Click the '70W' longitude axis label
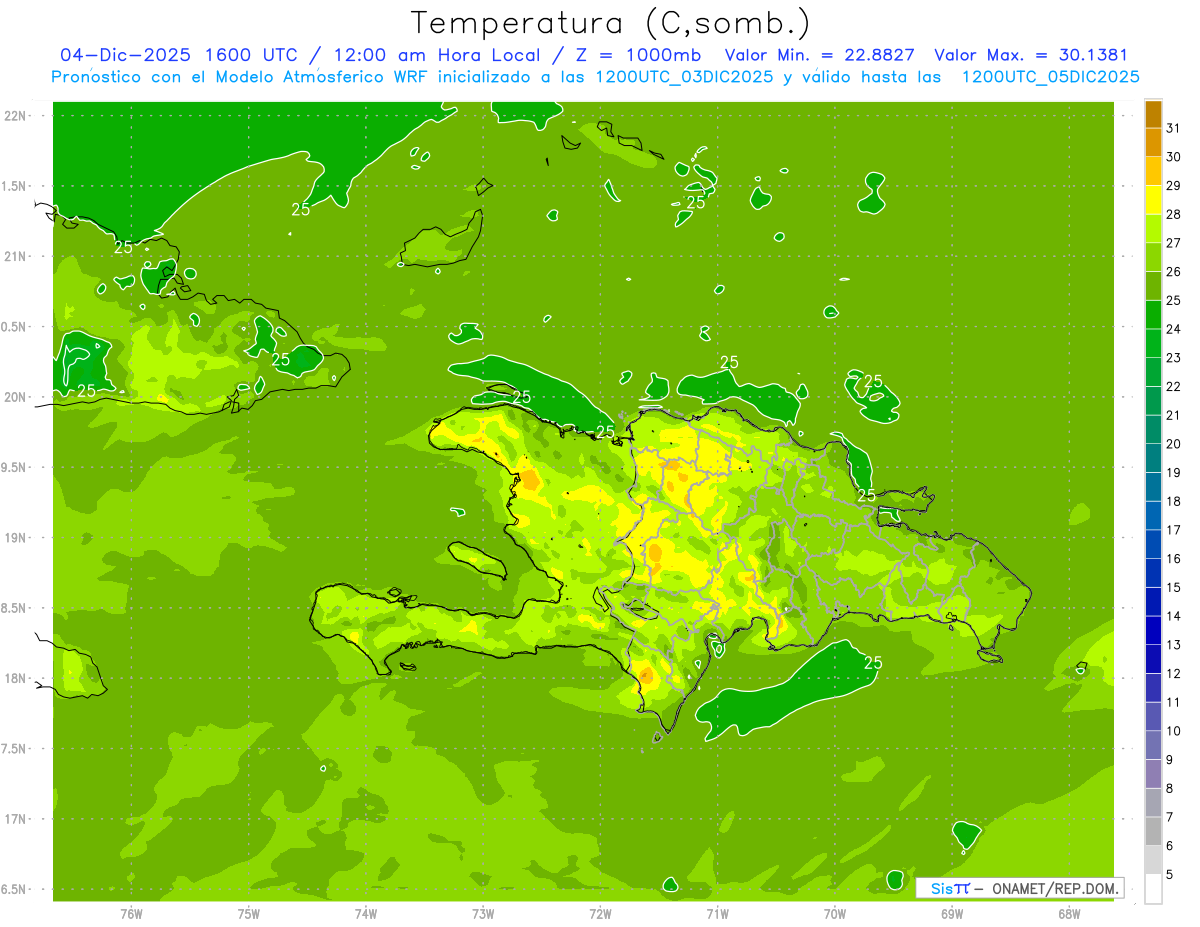1200x927 pixels. pos(835,913)
